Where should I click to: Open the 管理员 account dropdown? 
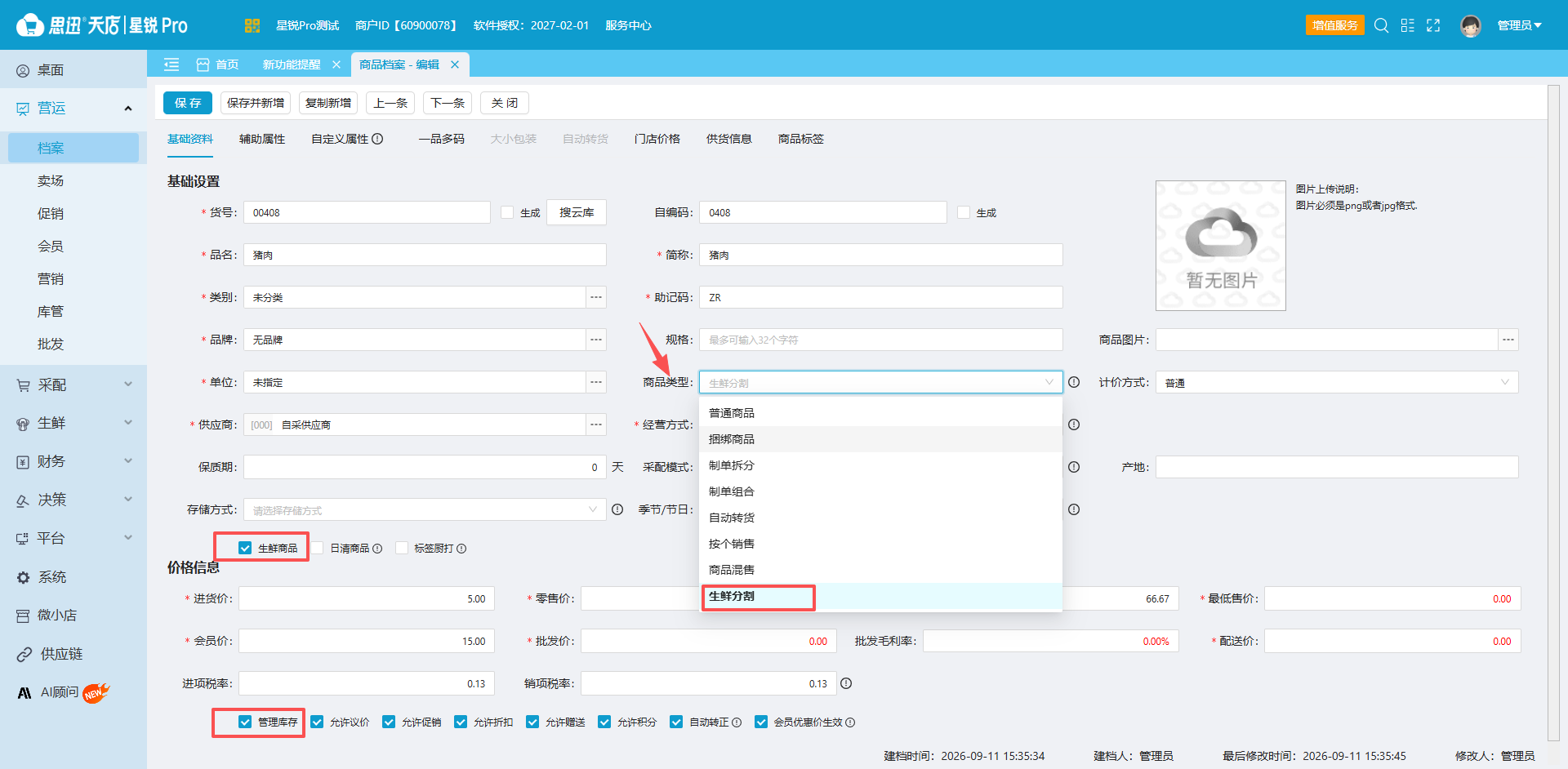[x=1519, y=25]
